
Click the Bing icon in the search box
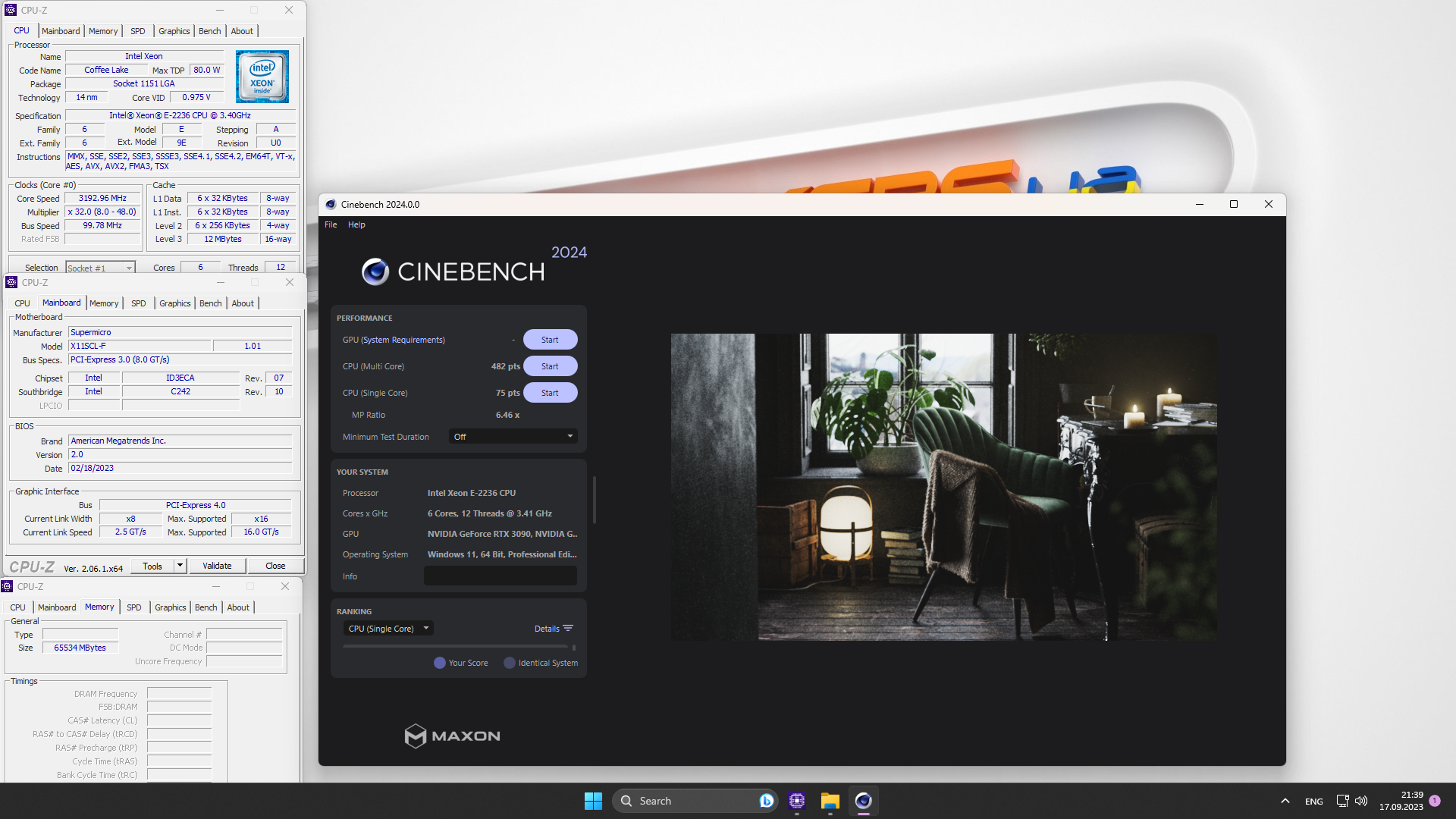click(766, 801)
